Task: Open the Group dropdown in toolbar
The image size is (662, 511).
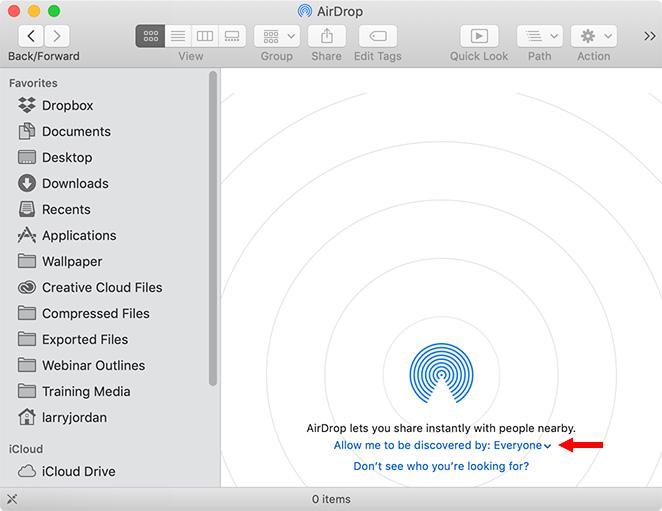Action: (277, 36)
